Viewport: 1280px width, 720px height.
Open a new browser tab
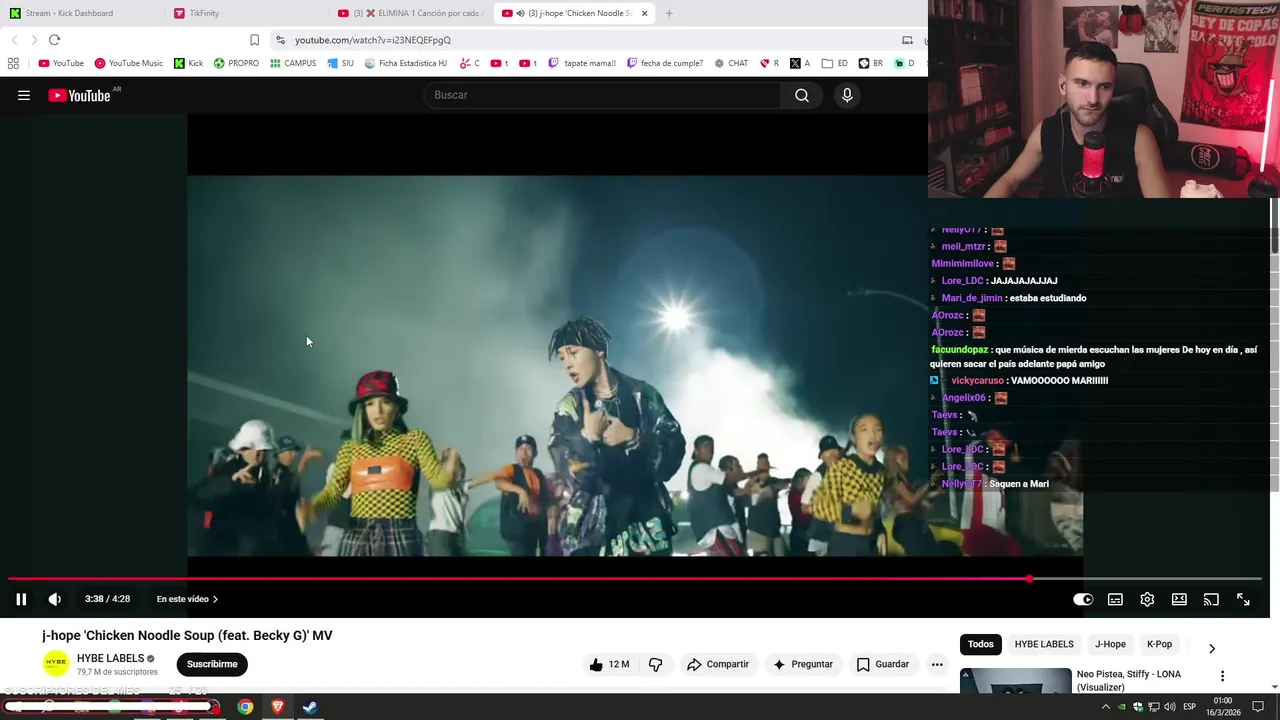[x=669, y=13]
